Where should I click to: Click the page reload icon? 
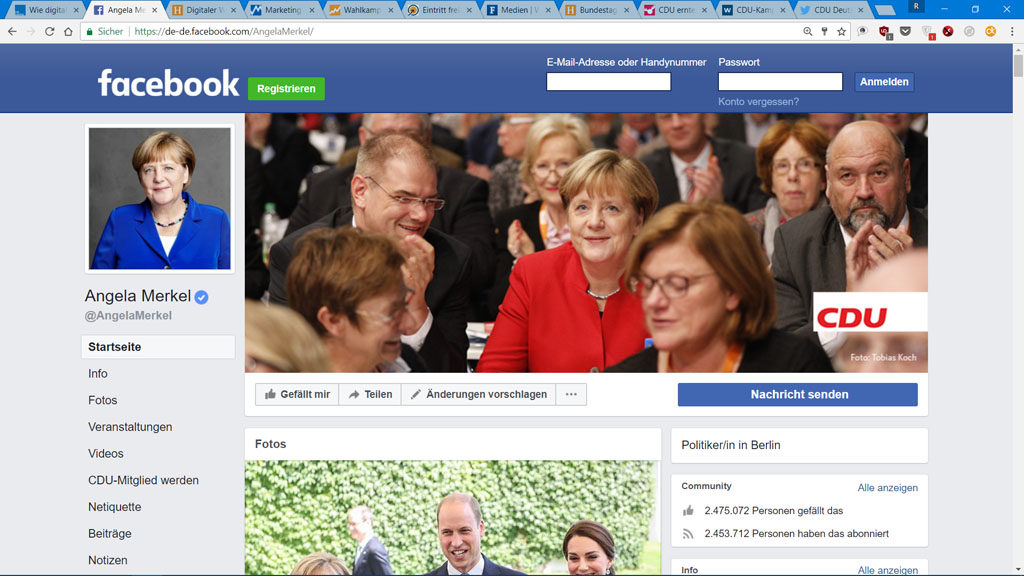click(48, 31)
